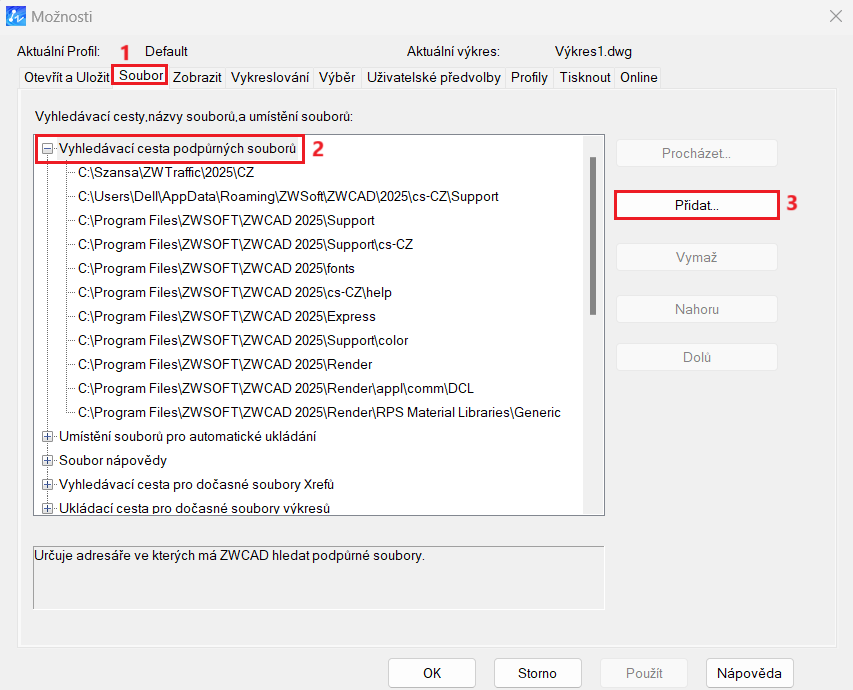Click the ZWCAD logo icon in title bar
Screen dimensions: 853x690
(x=18, y=16)
